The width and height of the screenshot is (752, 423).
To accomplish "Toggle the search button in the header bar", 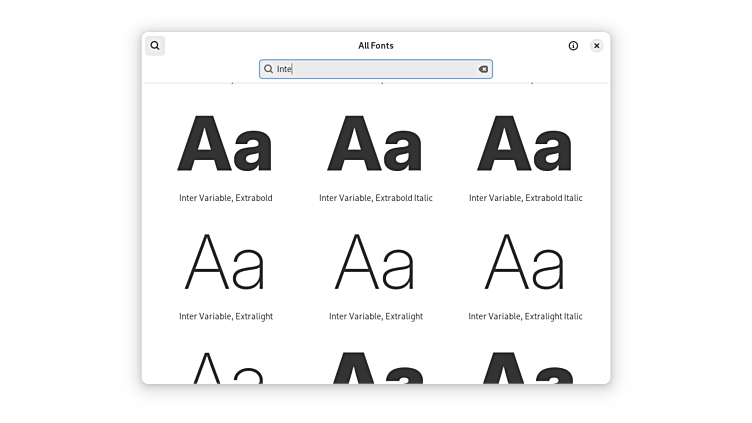I will pyautogui.click(x=155, y=45).
